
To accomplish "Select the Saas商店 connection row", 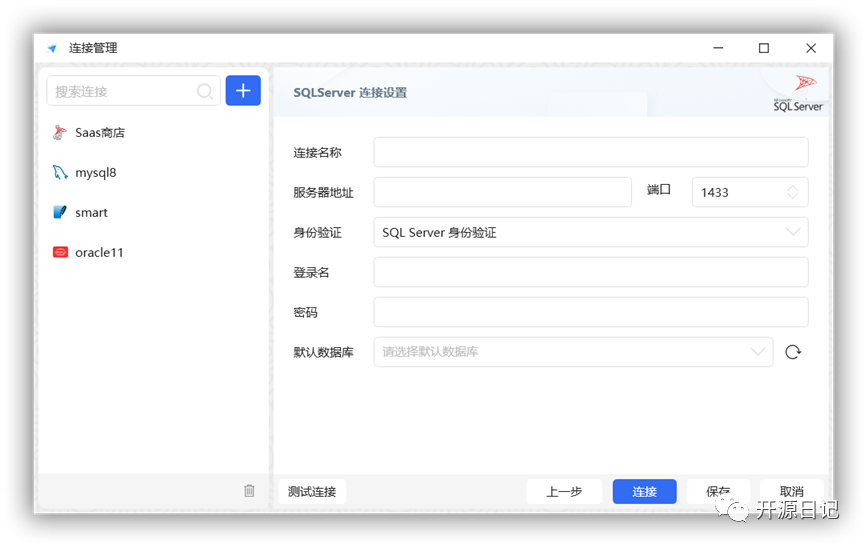I will pyautogui.click(x=153, y=133).
